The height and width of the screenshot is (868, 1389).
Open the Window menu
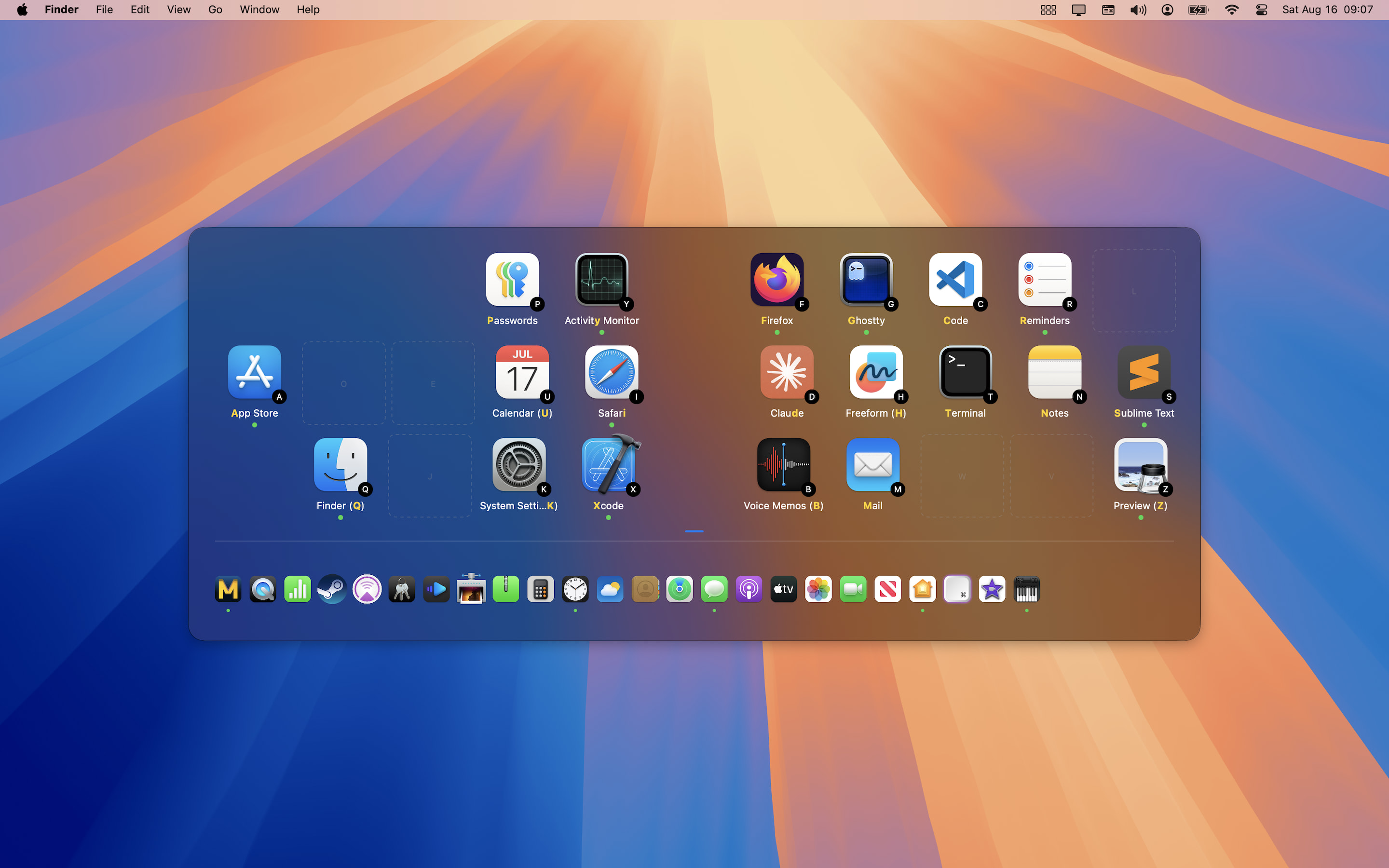click(259, 10)
